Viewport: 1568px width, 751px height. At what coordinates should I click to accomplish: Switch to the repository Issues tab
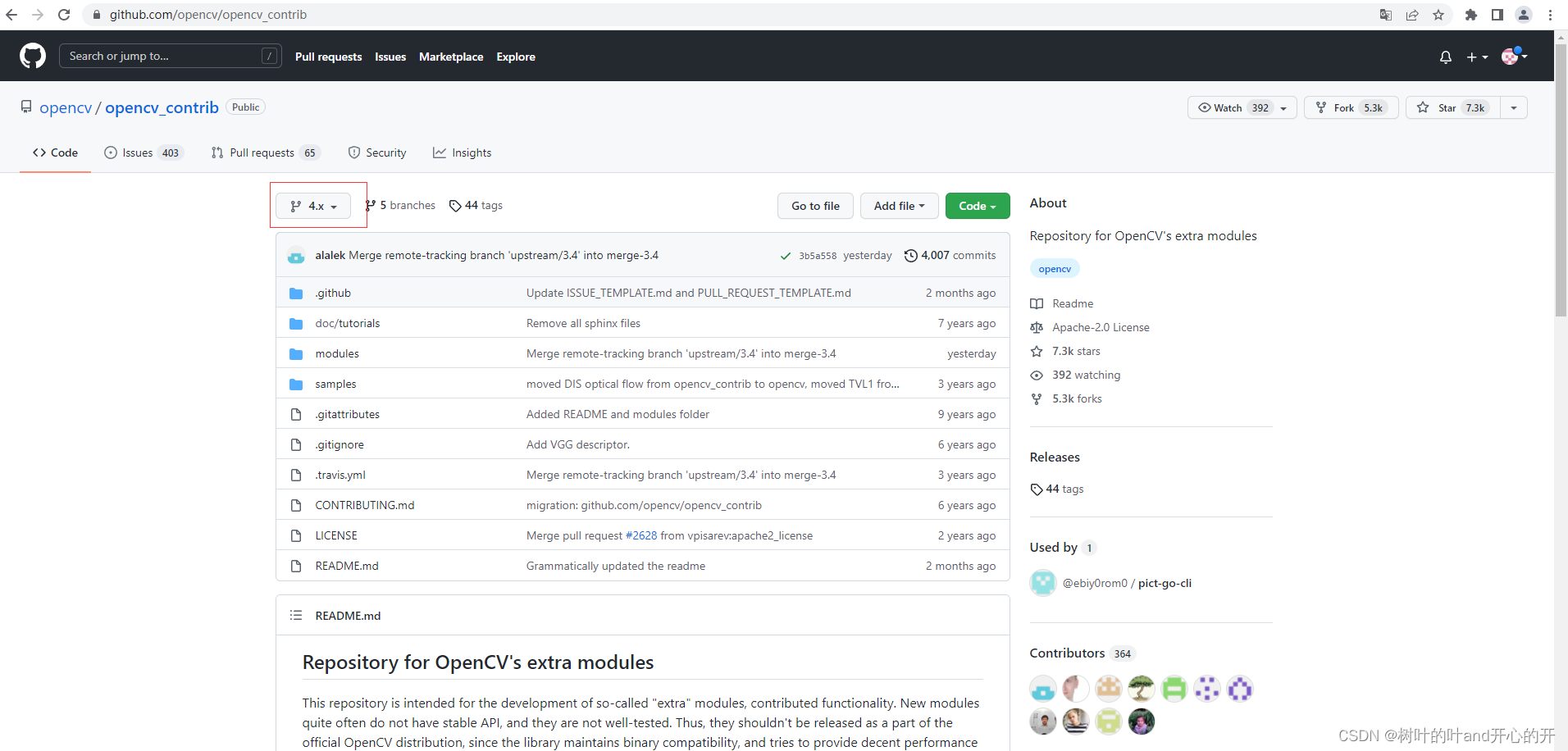click(x=144, y=152)
